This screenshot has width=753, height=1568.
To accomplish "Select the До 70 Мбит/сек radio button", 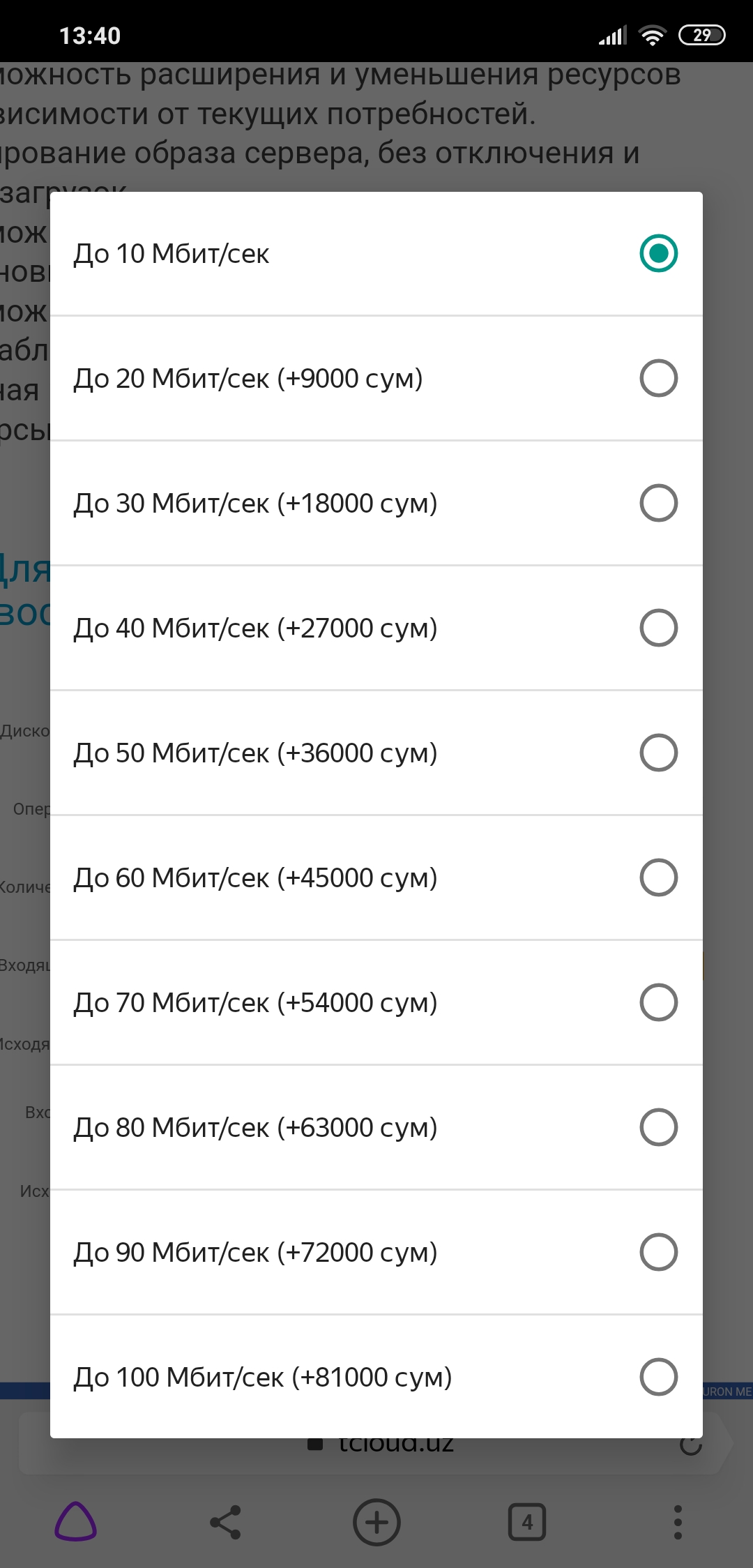I will (658, 1002).
